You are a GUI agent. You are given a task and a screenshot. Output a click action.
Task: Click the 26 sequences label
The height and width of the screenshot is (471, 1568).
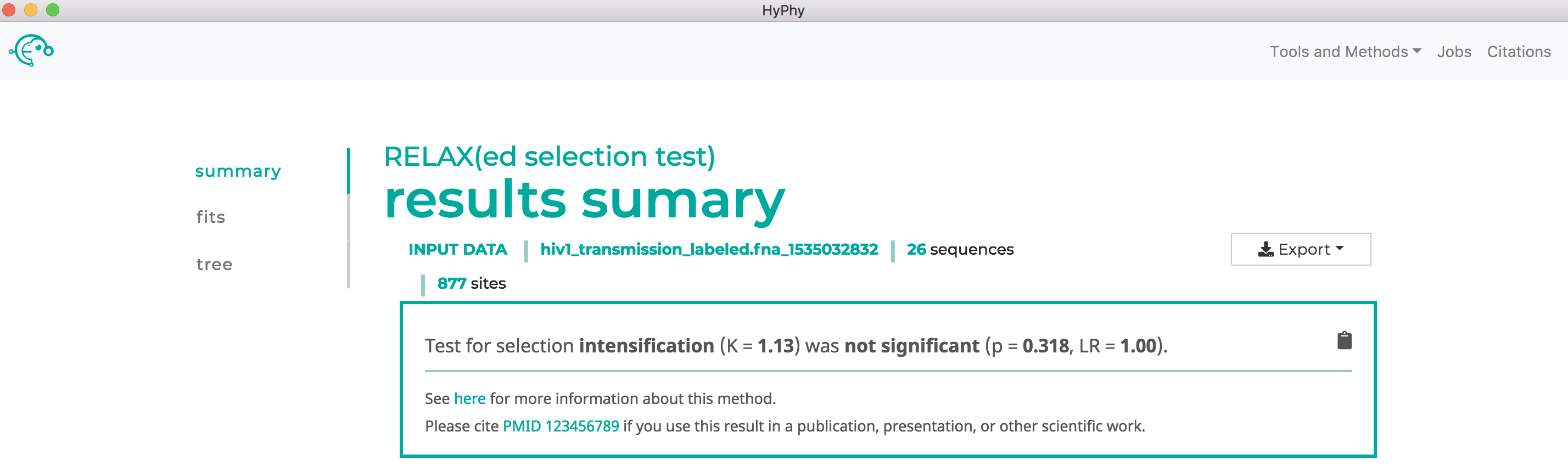[960, 249]
